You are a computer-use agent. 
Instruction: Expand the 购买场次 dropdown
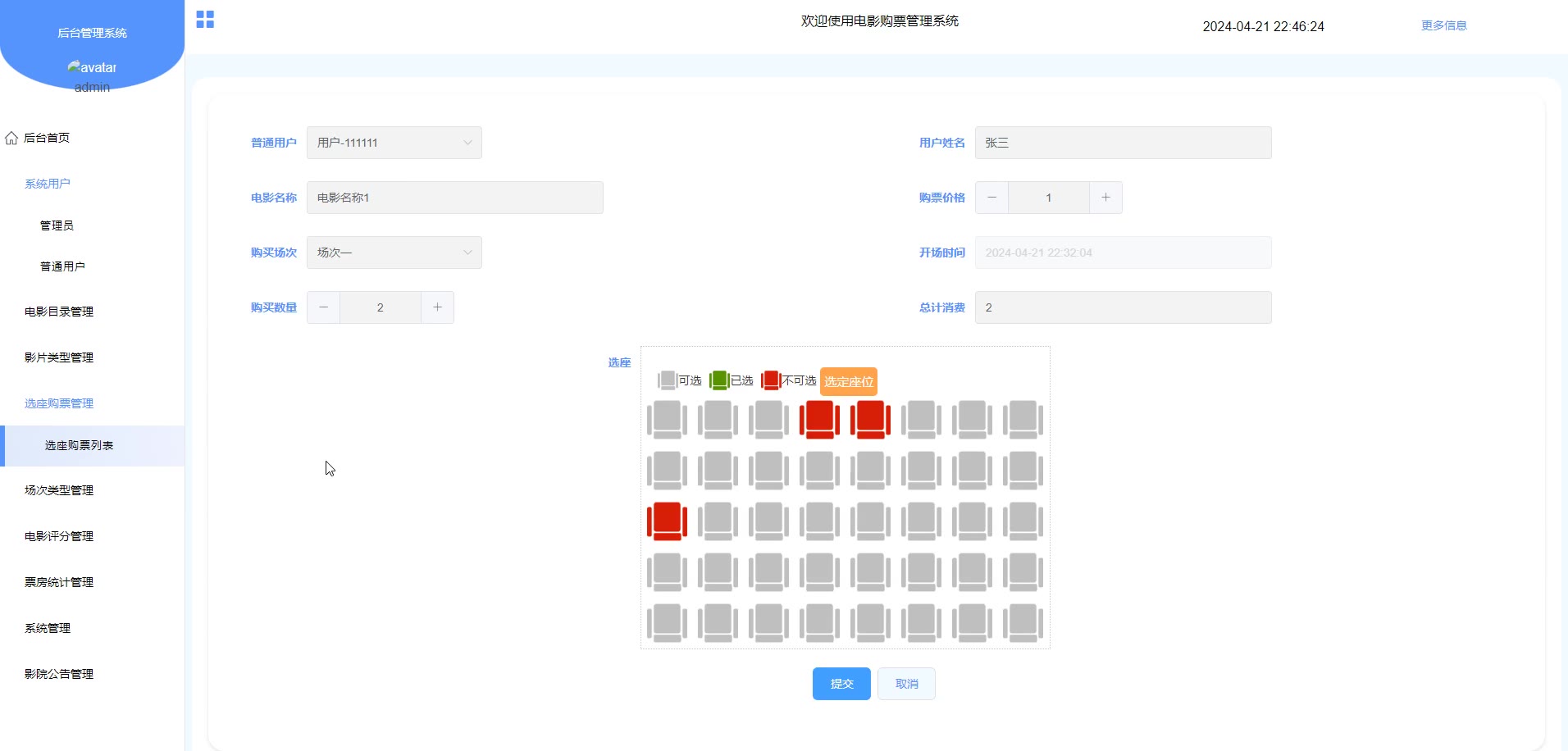[x=394, y=253]
